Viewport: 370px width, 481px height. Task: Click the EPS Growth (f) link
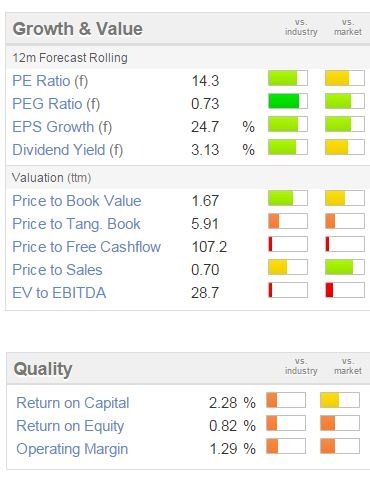coord(62,127)
